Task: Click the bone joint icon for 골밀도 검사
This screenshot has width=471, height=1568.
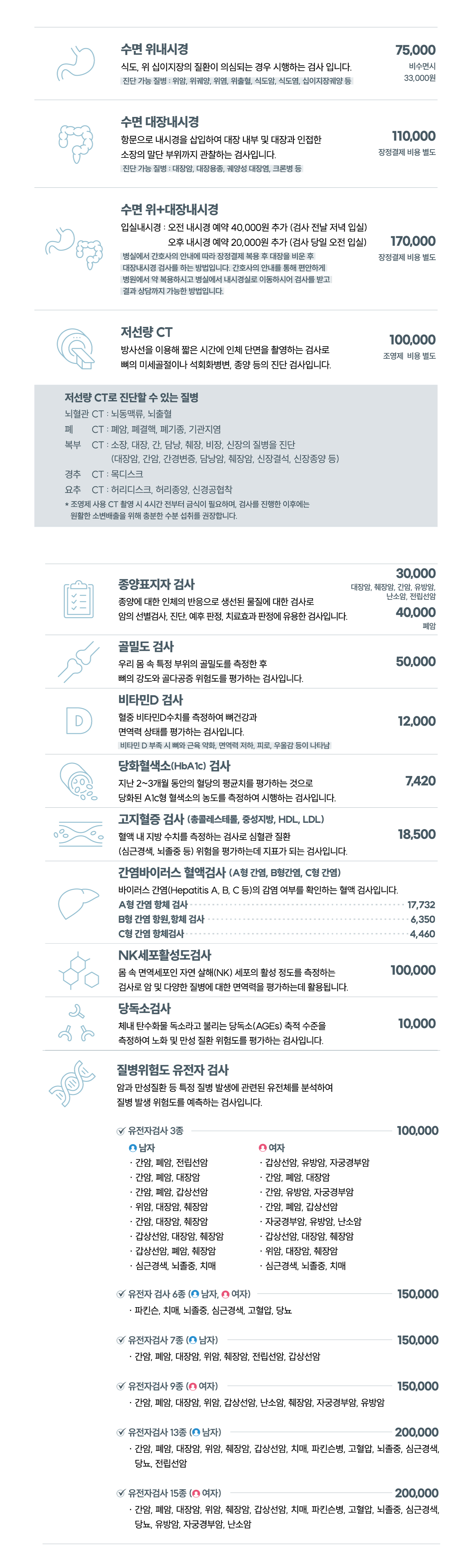Action: point(78,661)
